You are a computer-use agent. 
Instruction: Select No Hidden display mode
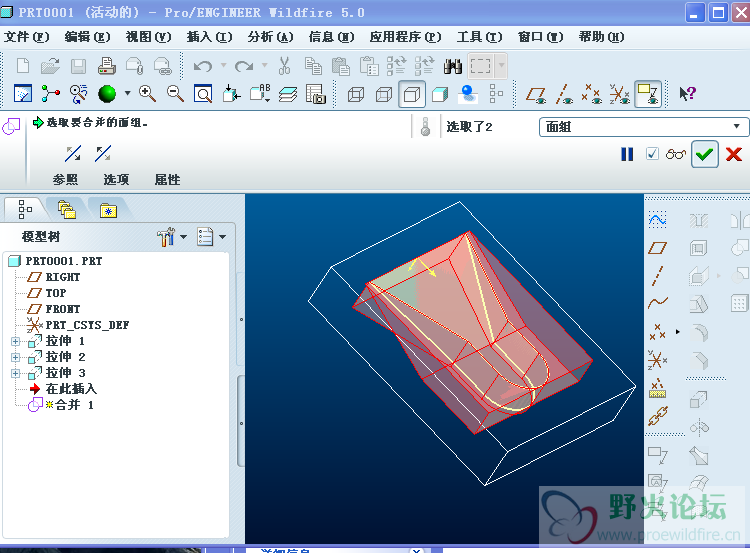[412, 94]
